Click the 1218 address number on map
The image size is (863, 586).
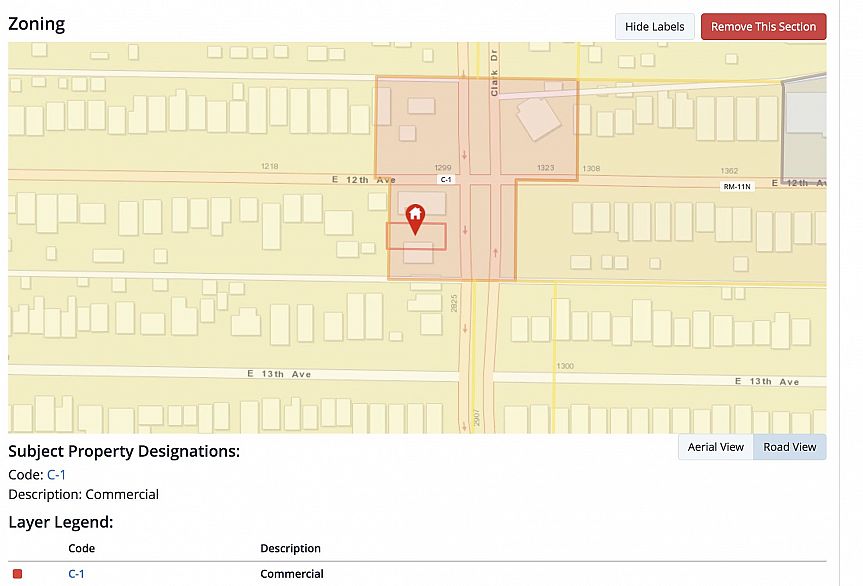click(x=269, y=166)
